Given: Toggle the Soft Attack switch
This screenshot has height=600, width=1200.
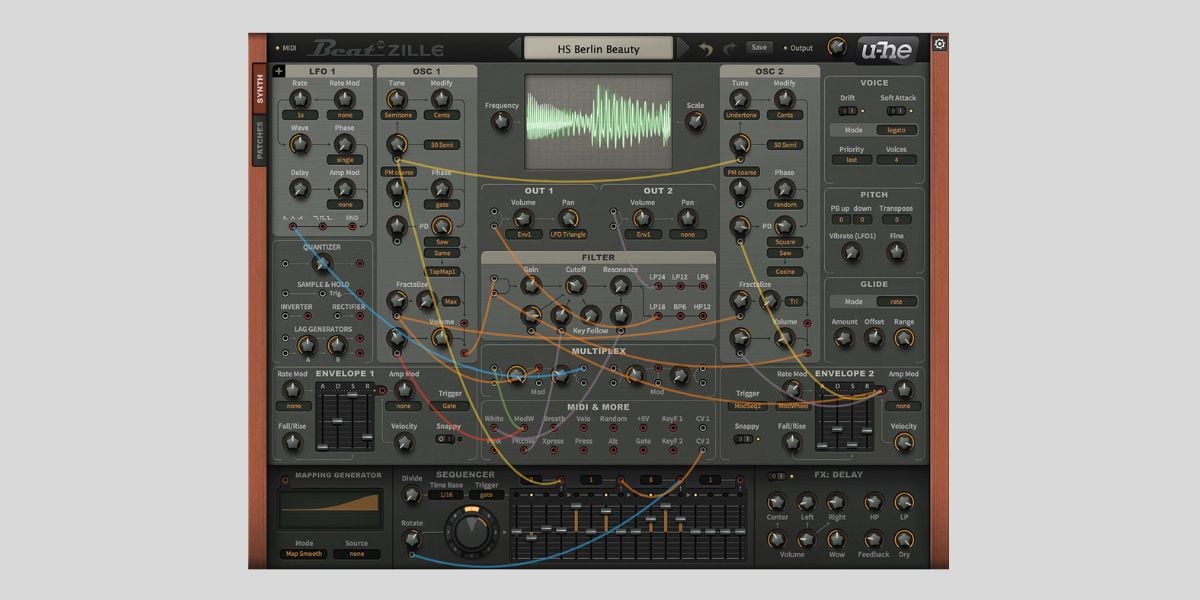Looking at the screenshot, I should 897,111.
